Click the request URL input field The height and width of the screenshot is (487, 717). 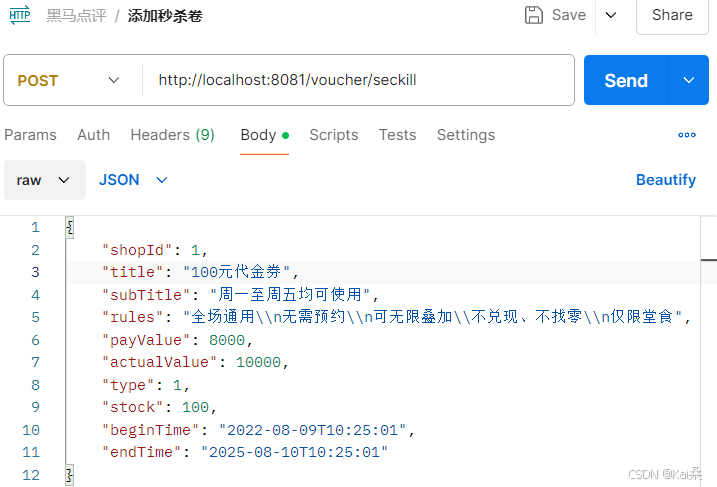pyautogui.click(x=358, y=80)
